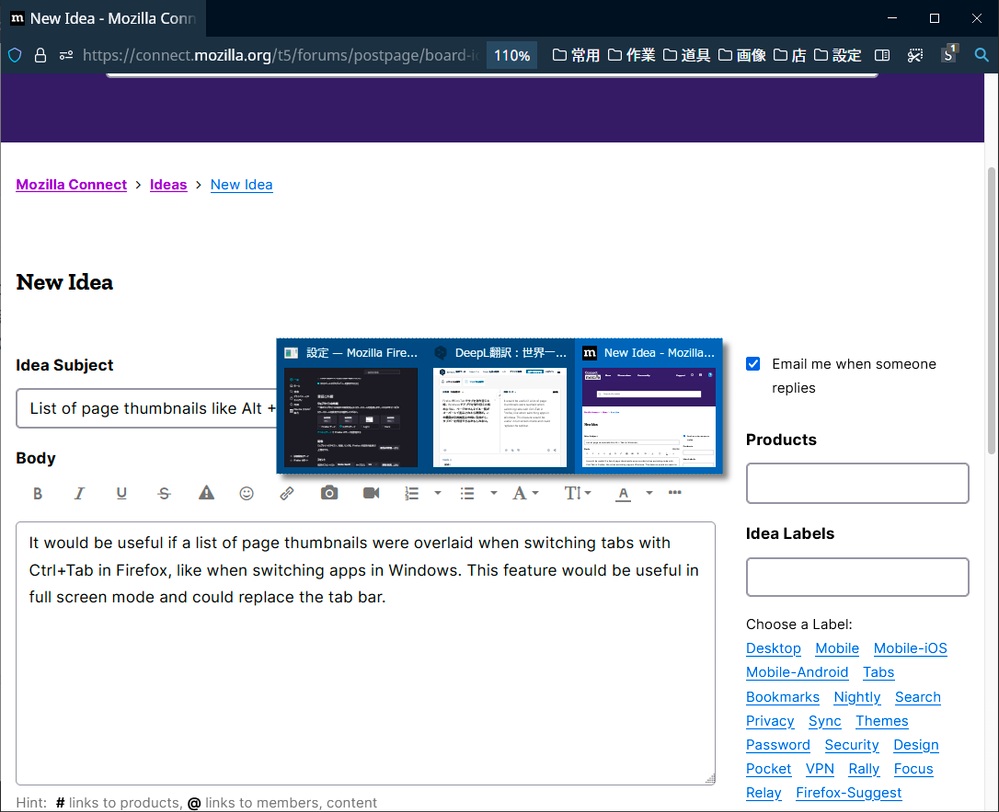Viewport: 999px width, 812px height.
Task: Click the insert link chain icon
Action: click(287, 493)
